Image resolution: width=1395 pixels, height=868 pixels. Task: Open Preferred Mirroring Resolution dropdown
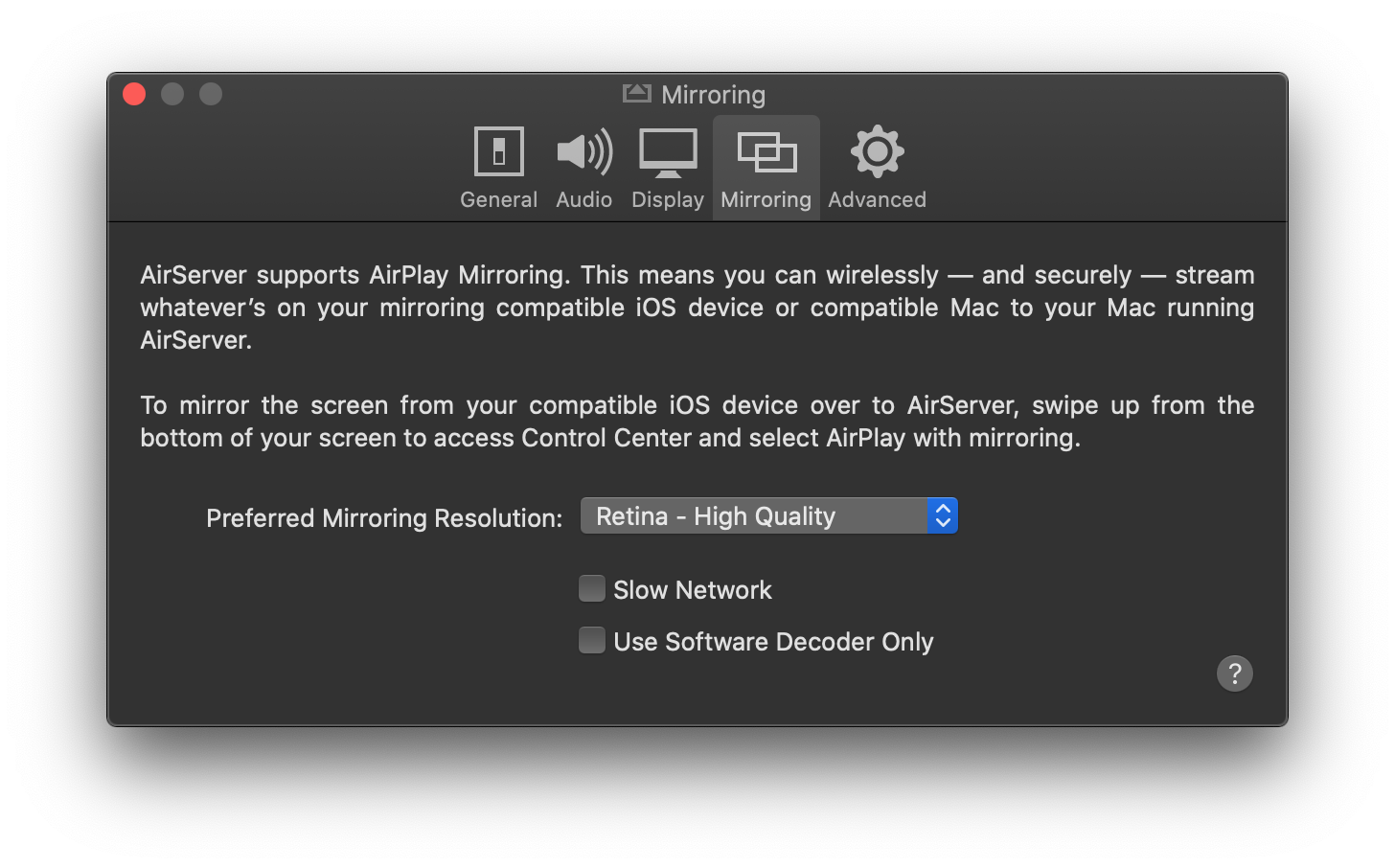tap(768, 516)
